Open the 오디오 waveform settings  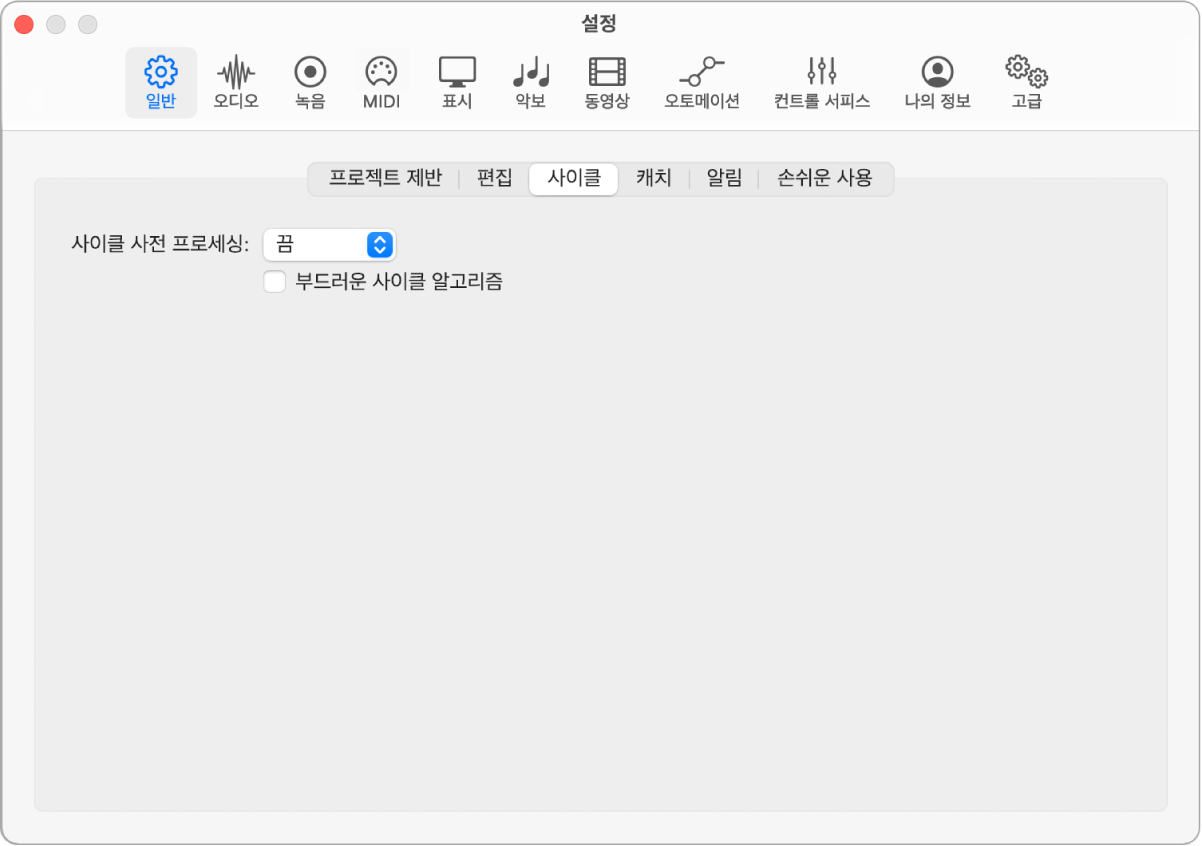(x=236, y=83)
